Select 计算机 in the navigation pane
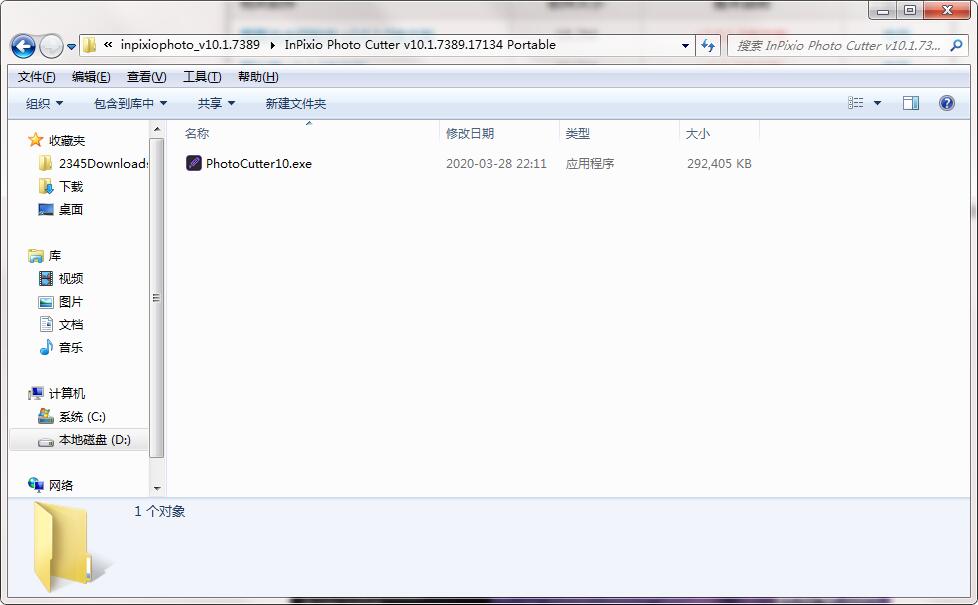978x605 pixels. click(x=67, y=394)
